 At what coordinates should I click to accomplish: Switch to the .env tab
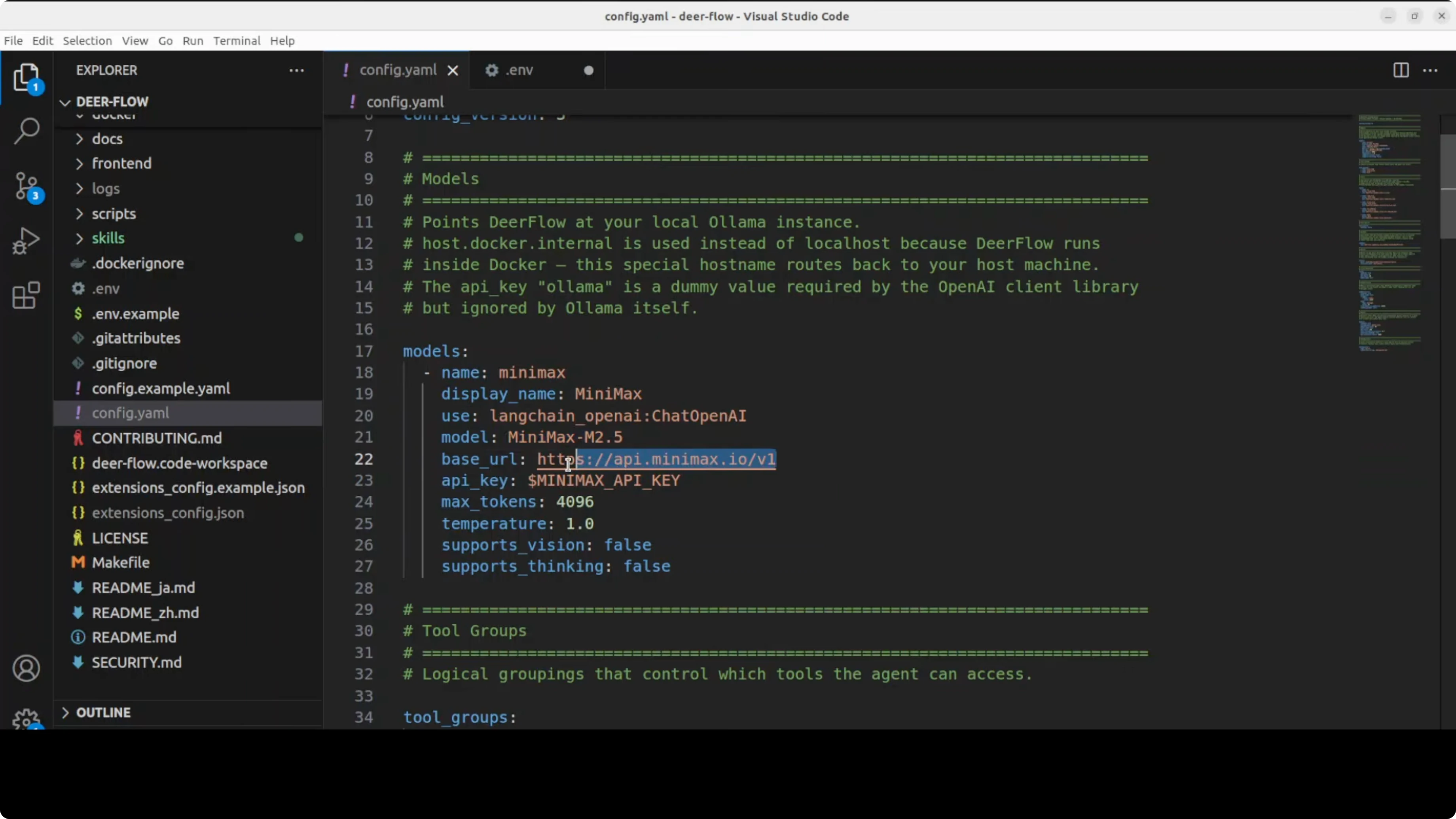[519, 70]
